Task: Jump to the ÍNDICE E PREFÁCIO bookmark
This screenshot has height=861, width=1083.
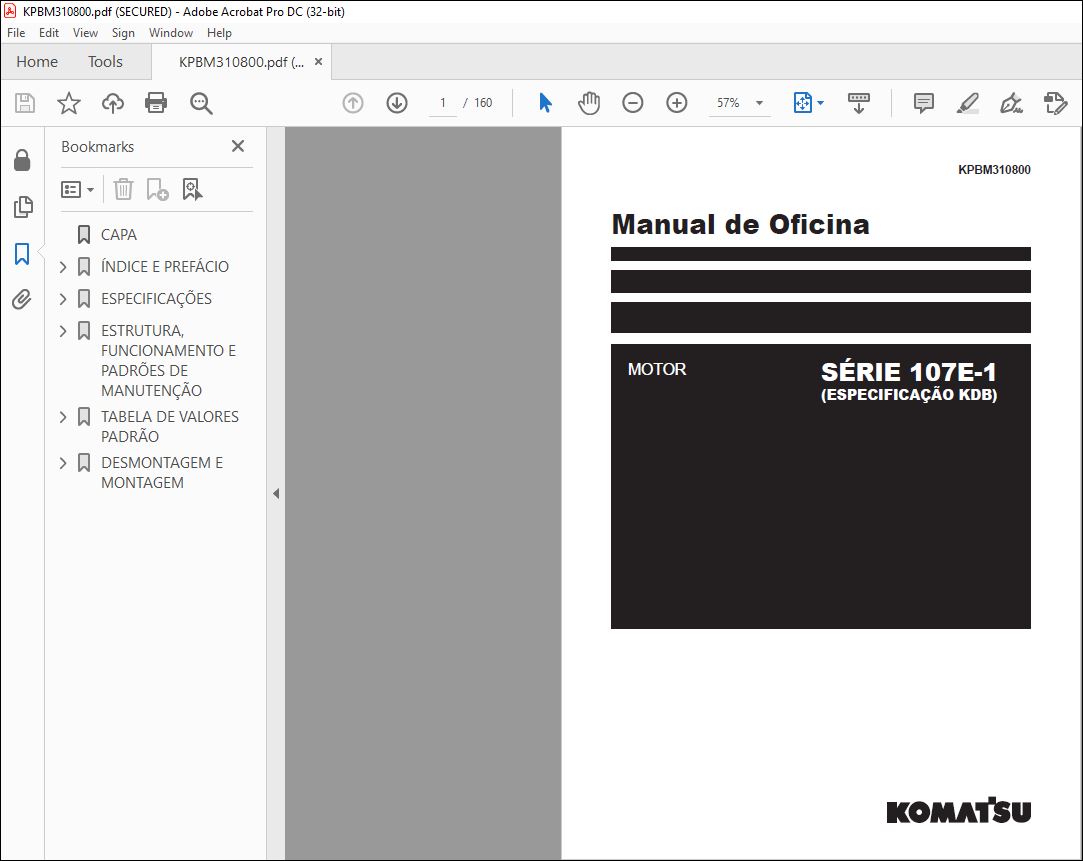Action: tap(164, 267)
